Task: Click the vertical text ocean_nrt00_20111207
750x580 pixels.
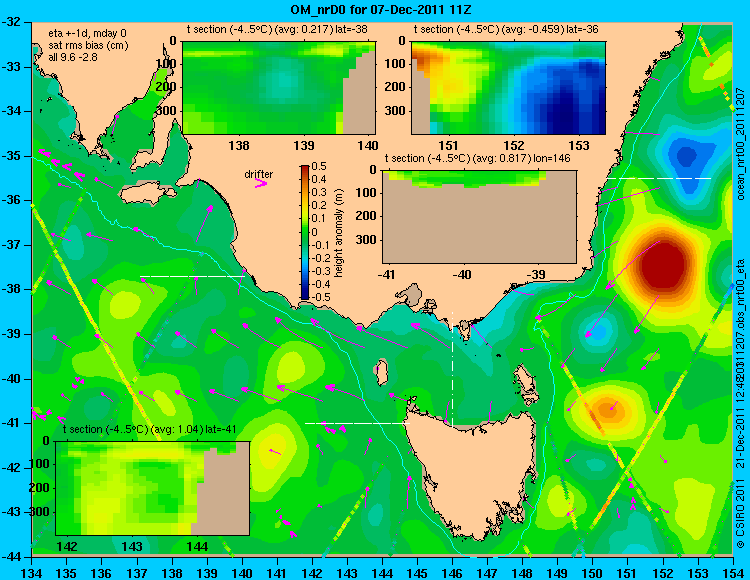Action: (740, 143)
